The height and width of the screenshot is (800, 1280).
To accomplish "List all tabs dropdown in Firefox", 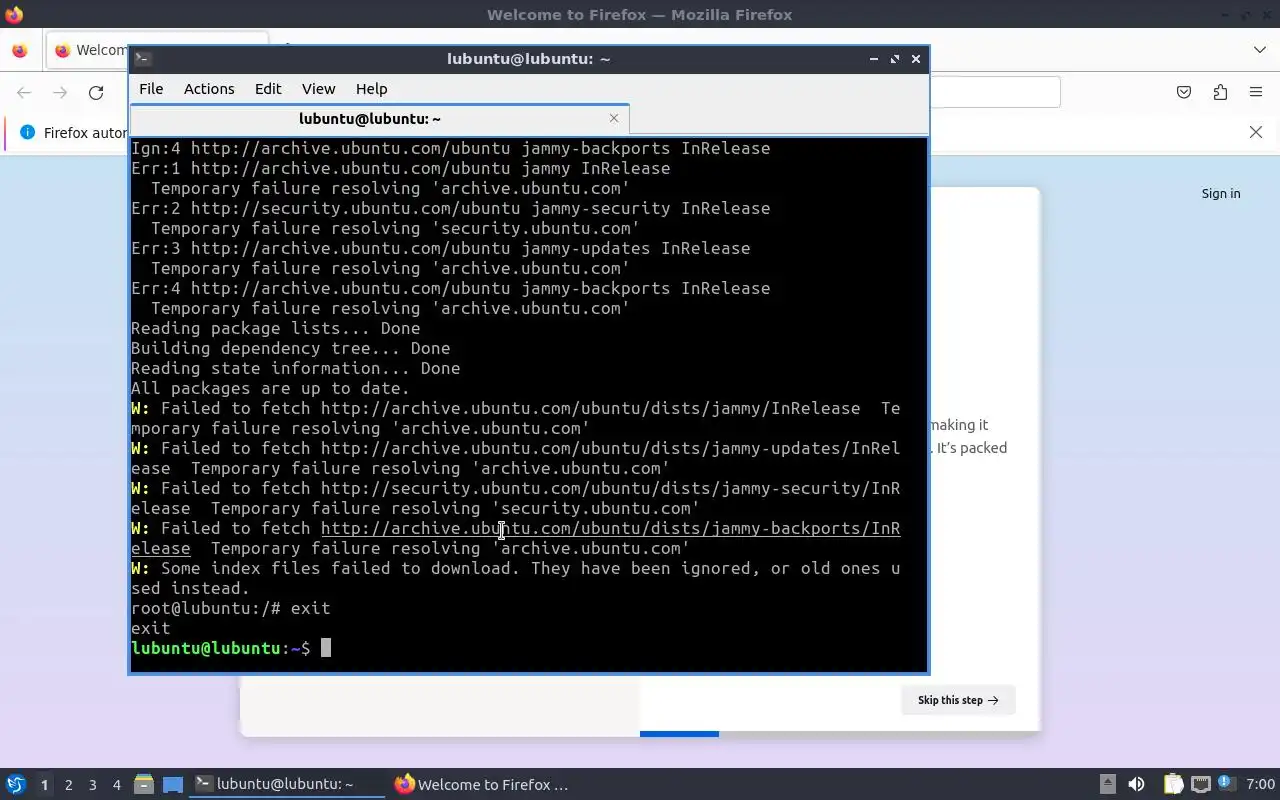I will click(1259, 50).
